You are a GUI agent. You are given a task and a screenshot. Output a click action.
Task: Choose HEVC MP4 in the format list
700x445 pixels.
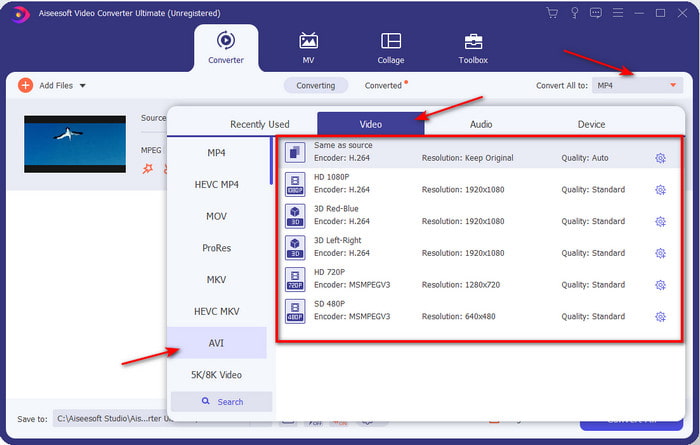[x=217, y=184]
